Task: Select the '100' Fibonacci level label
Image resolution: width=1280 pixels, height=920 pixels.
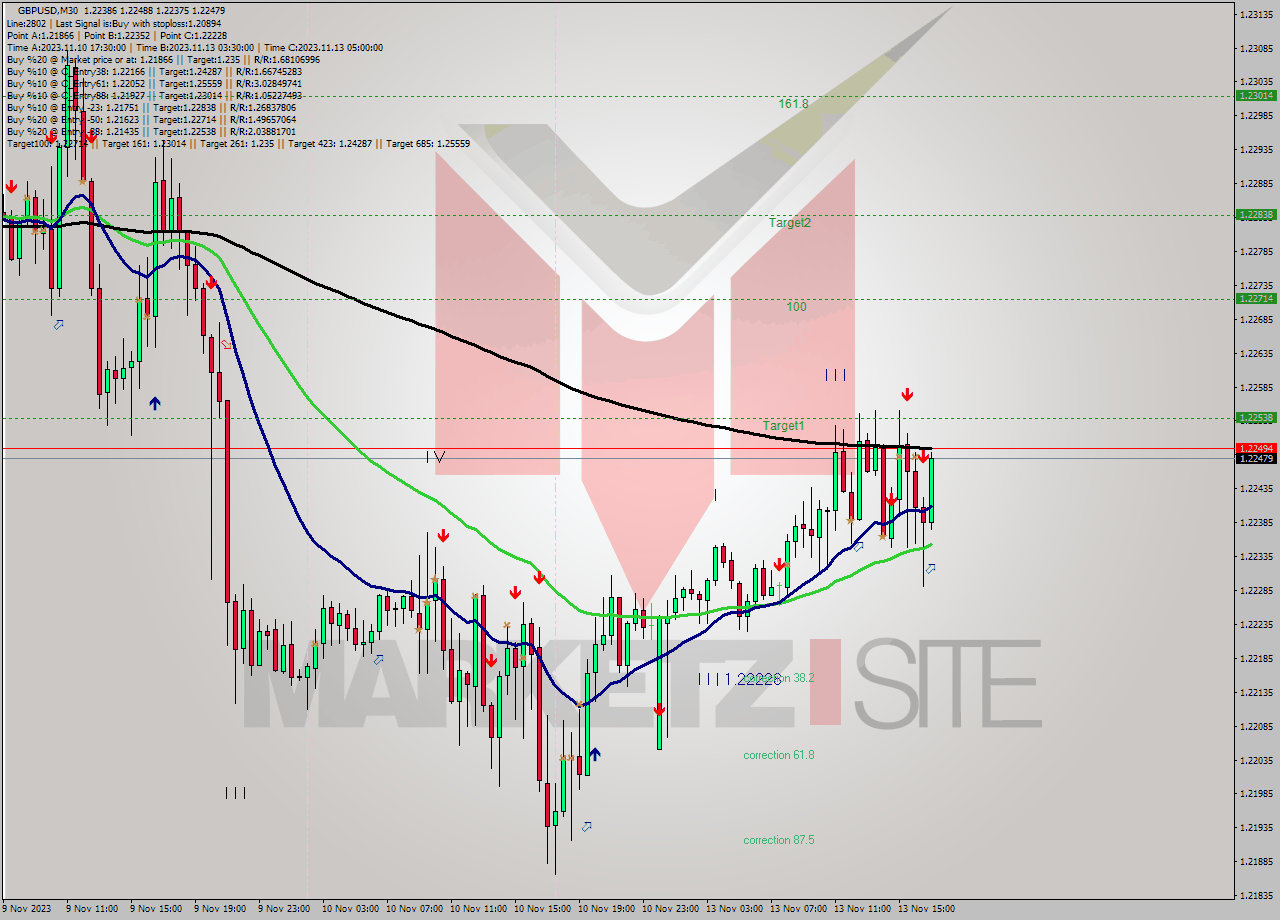Action: click(x=796, y=307)
